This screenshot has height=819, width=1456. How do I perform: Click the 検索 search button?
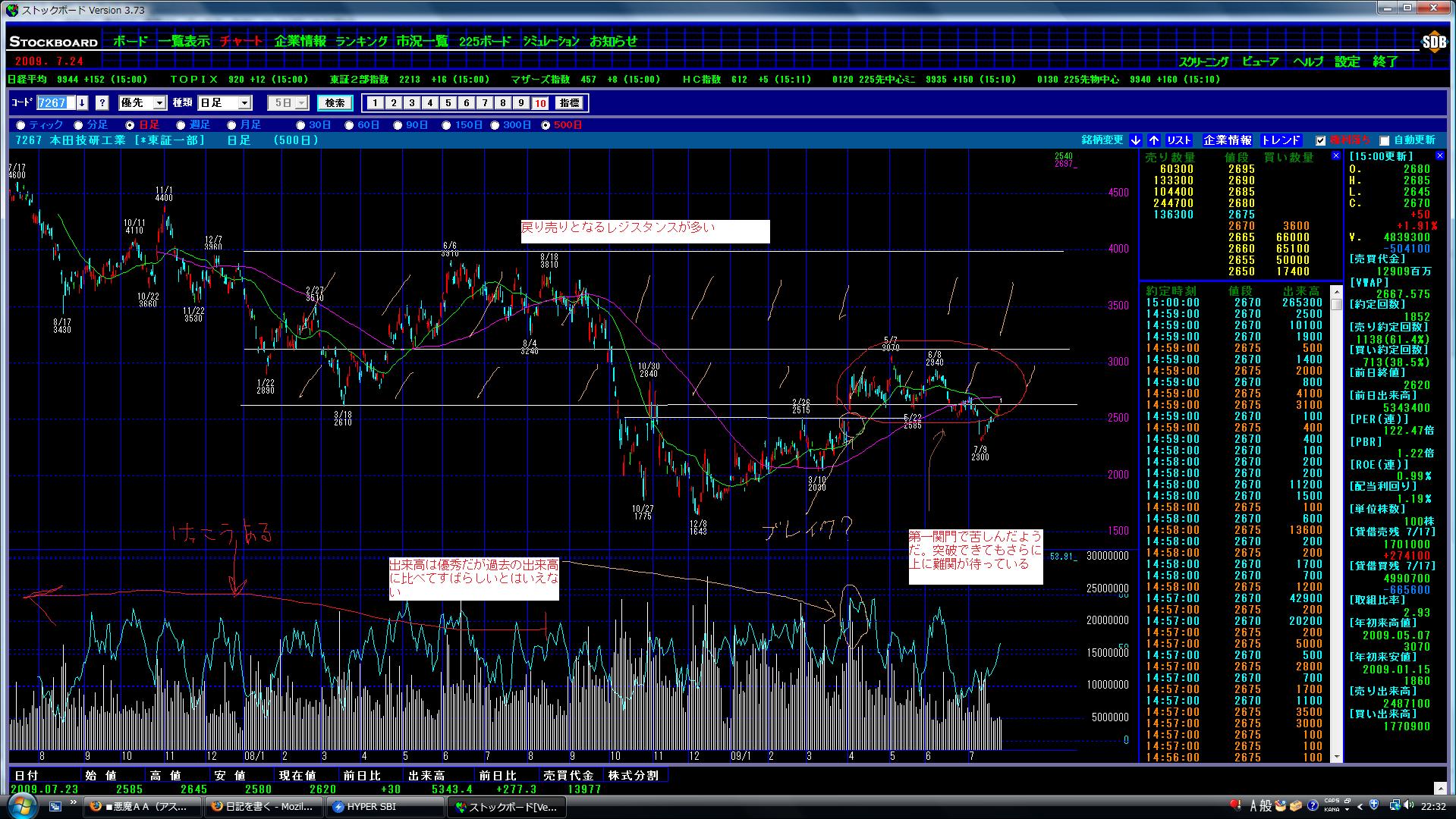click(x=335, y=103)
